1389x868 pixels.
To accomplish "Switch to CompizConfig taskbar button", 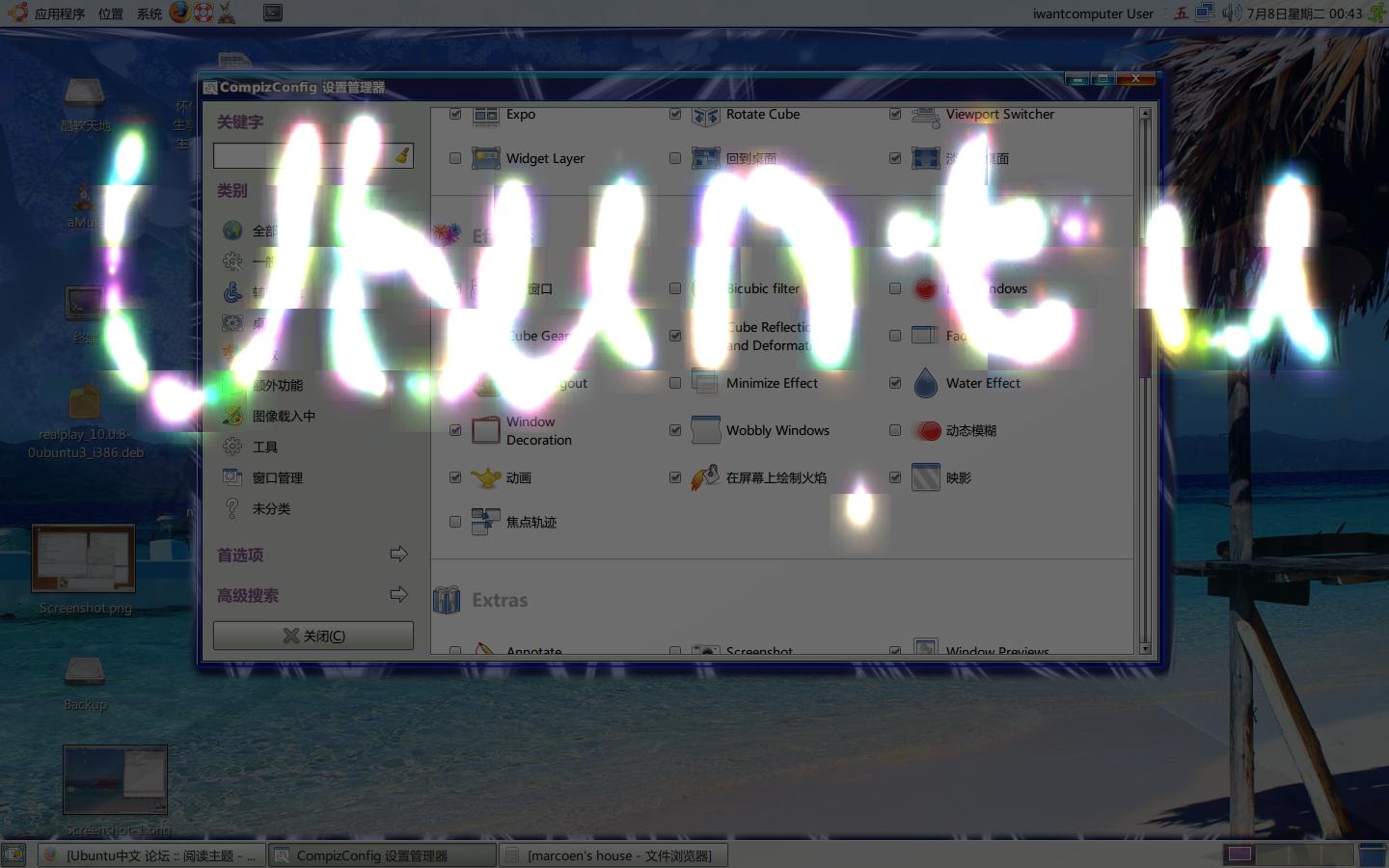I will [x=382, y=855].
